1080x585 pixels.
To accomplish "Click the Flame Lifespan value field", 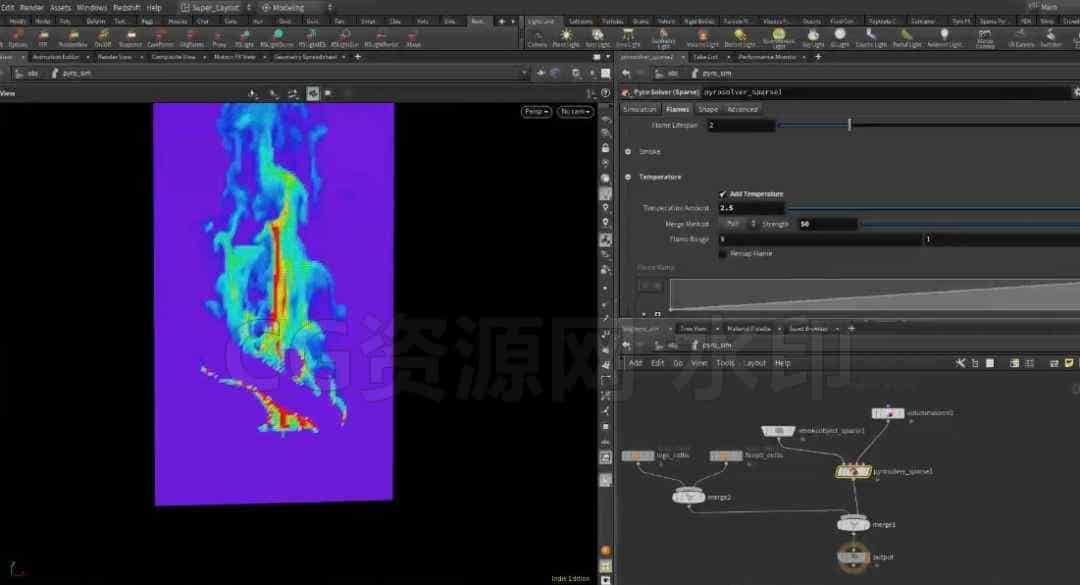I will (x=740, y=125).
